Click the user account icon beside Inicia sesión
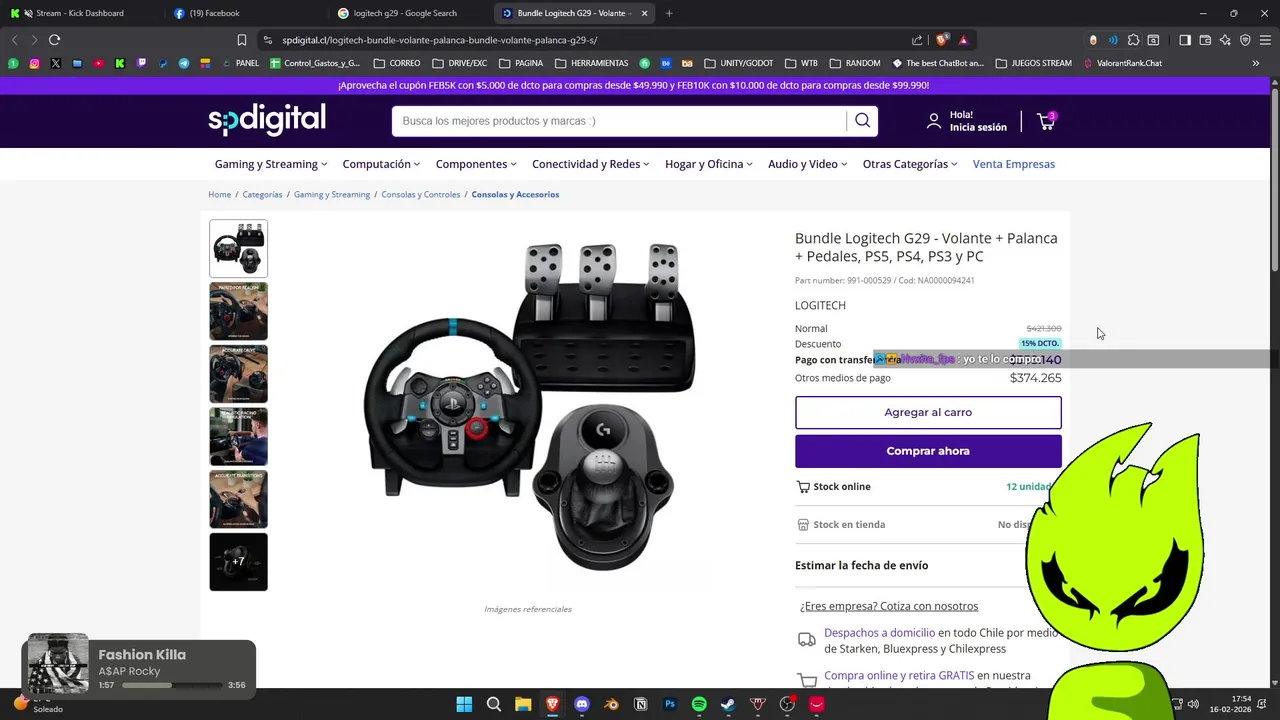Image resolution: width=1280 pixels, height=720 pixels. tap(933, 121)
